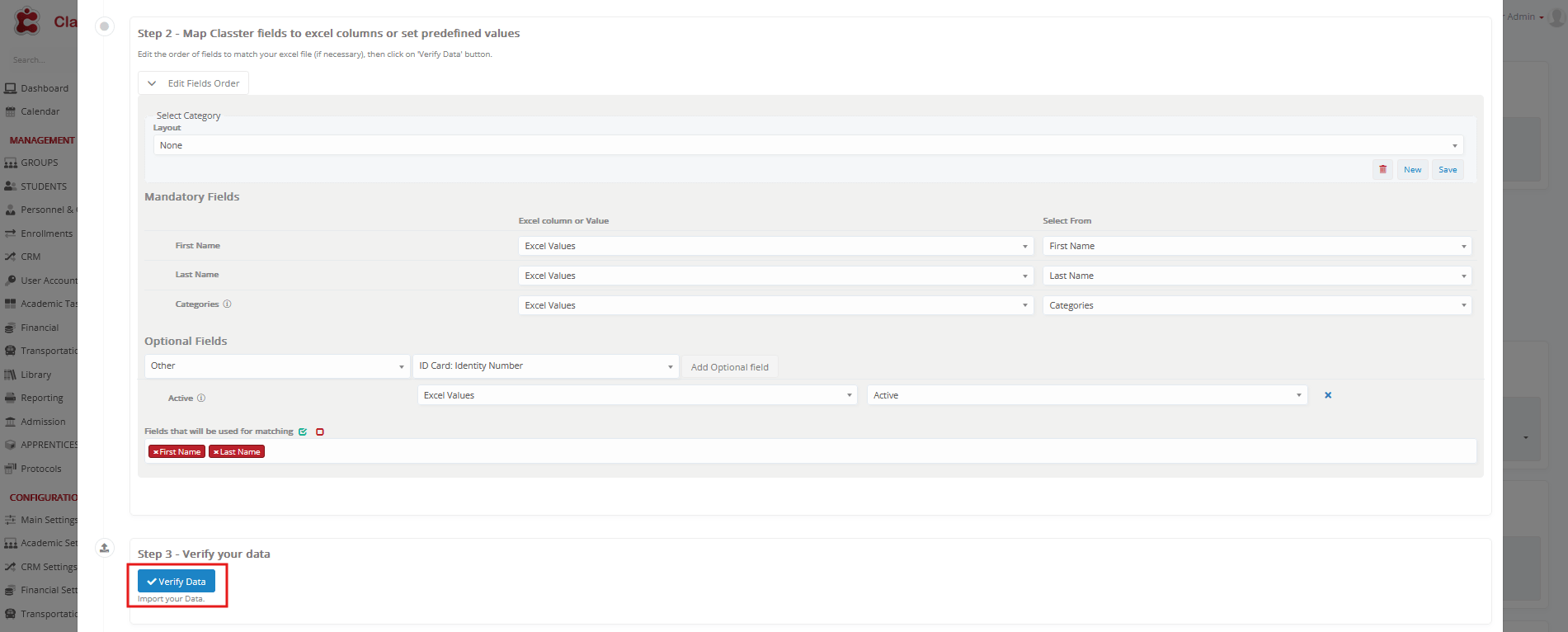Open the Layout dropdown showing None
The height and width of the screenshot is (632, 1568).
808,145
